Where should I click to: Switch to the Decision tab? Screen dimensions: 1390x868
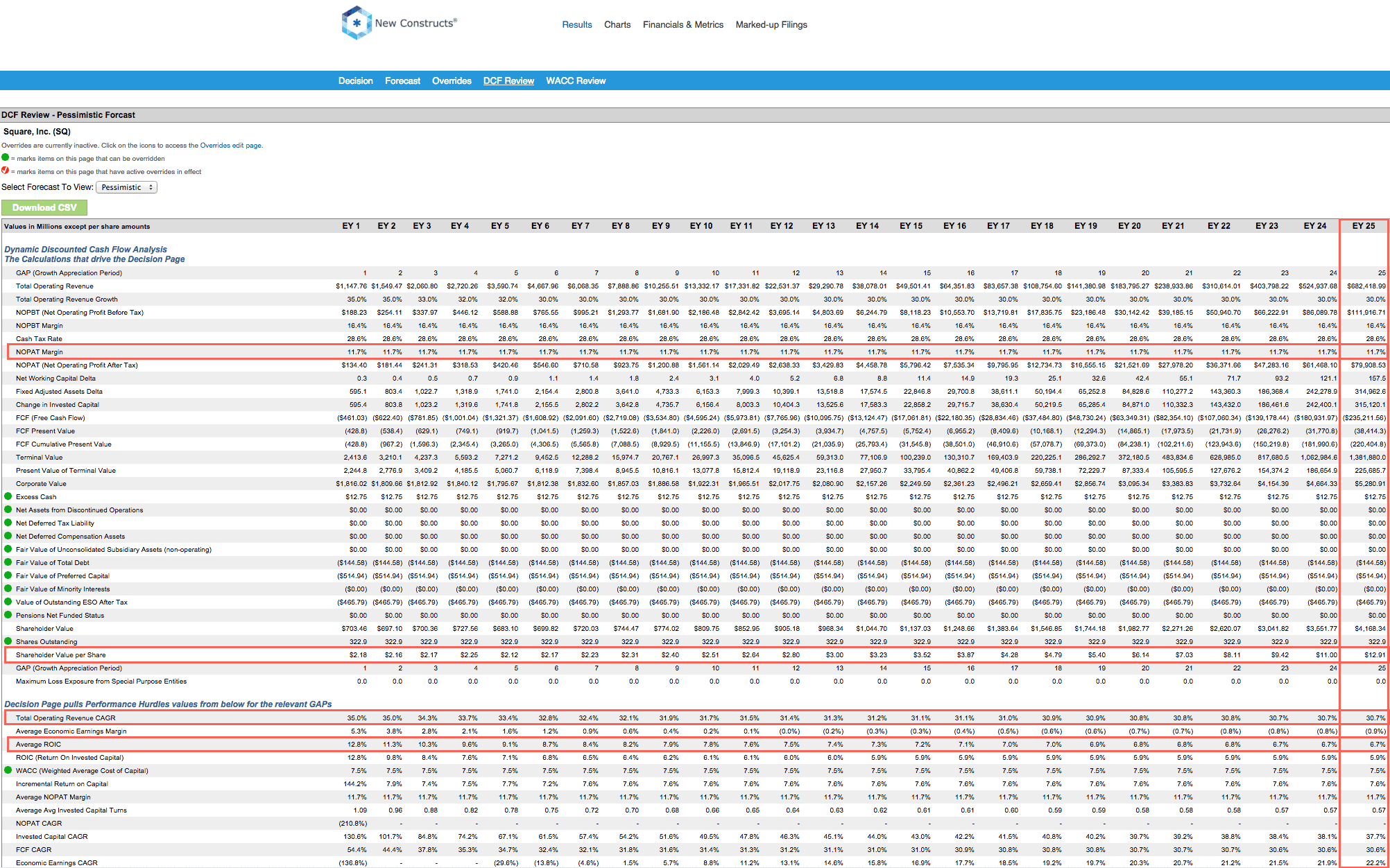pyautogui.click(x=356, y=81)
